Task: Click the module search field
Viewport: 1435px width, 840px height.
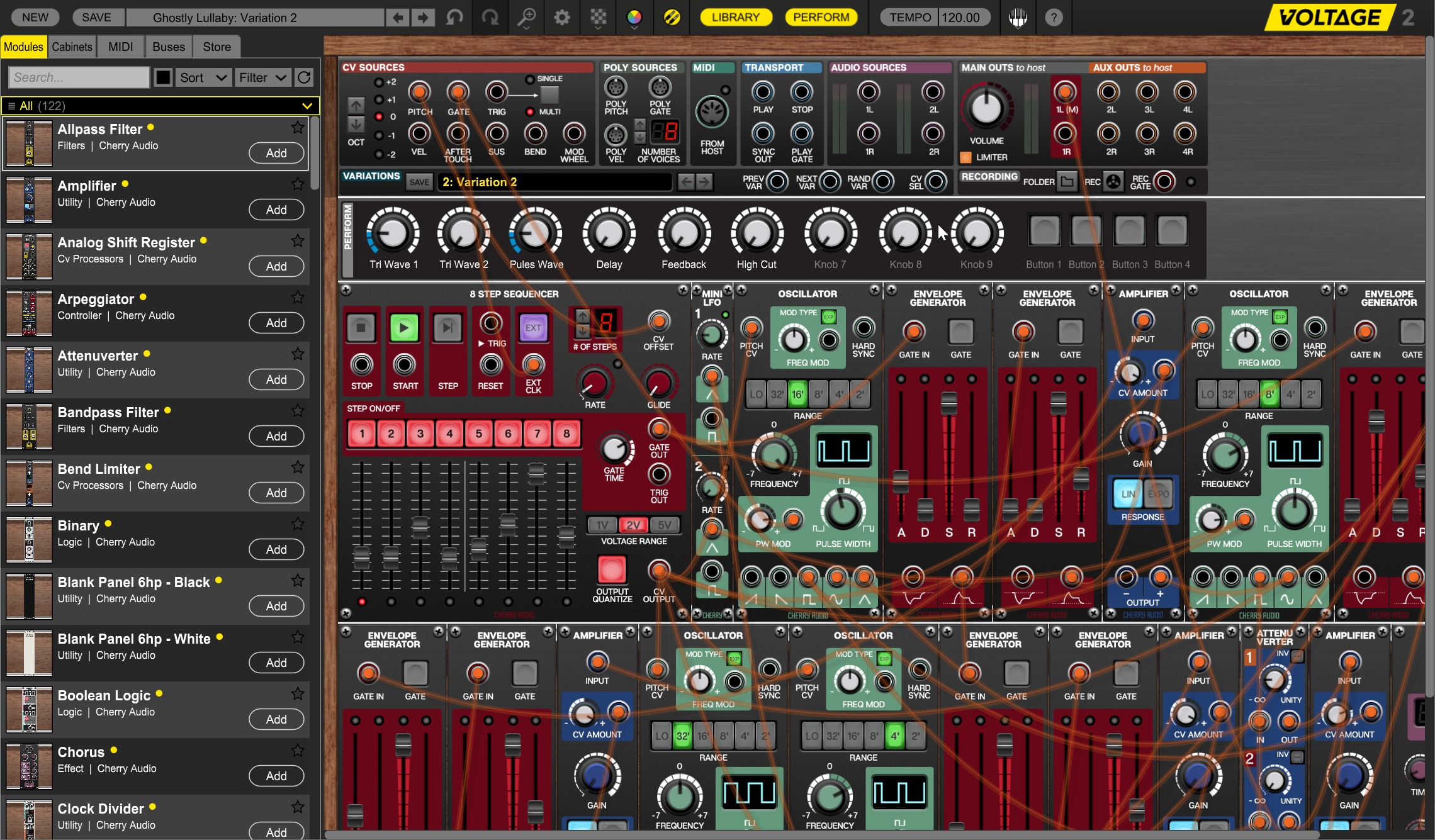Action: 79,77
